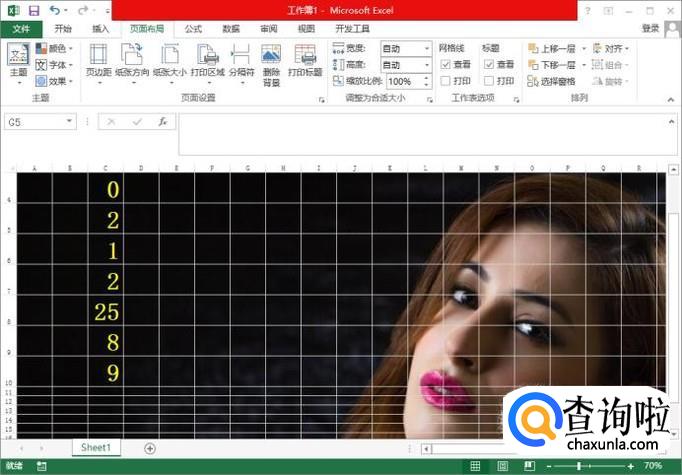The image size is (682, 475).
Task: Open the 打印标题 print titles dialog
Action: (x=305, y=61)
